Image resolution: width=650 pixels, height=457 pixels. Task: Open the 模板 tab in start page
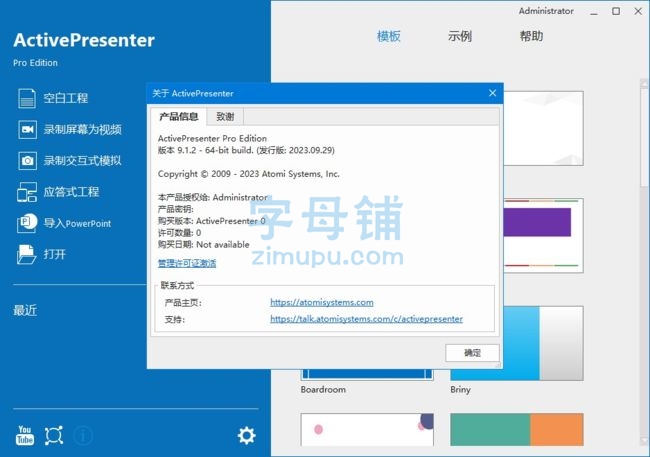point(388,36)
